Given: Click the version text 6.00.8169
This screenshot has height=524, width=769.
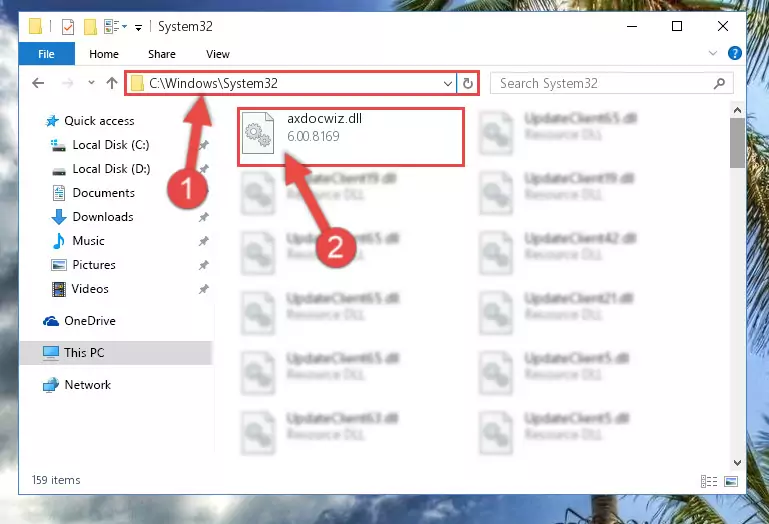Looking at the screenshot, I should click(x=313, y=136).
